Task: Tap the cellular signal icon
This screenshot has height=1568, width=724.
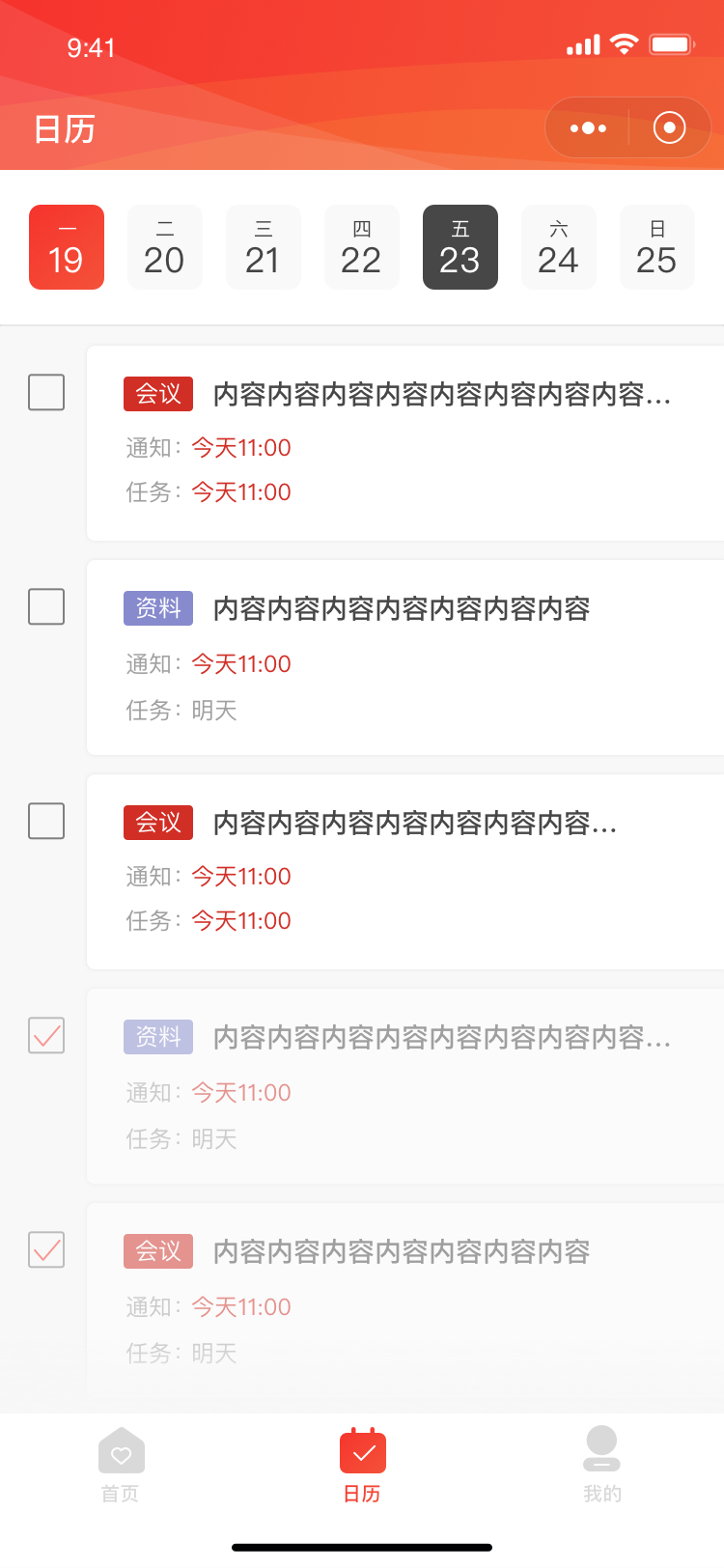Action: click(x=583, y=44)
